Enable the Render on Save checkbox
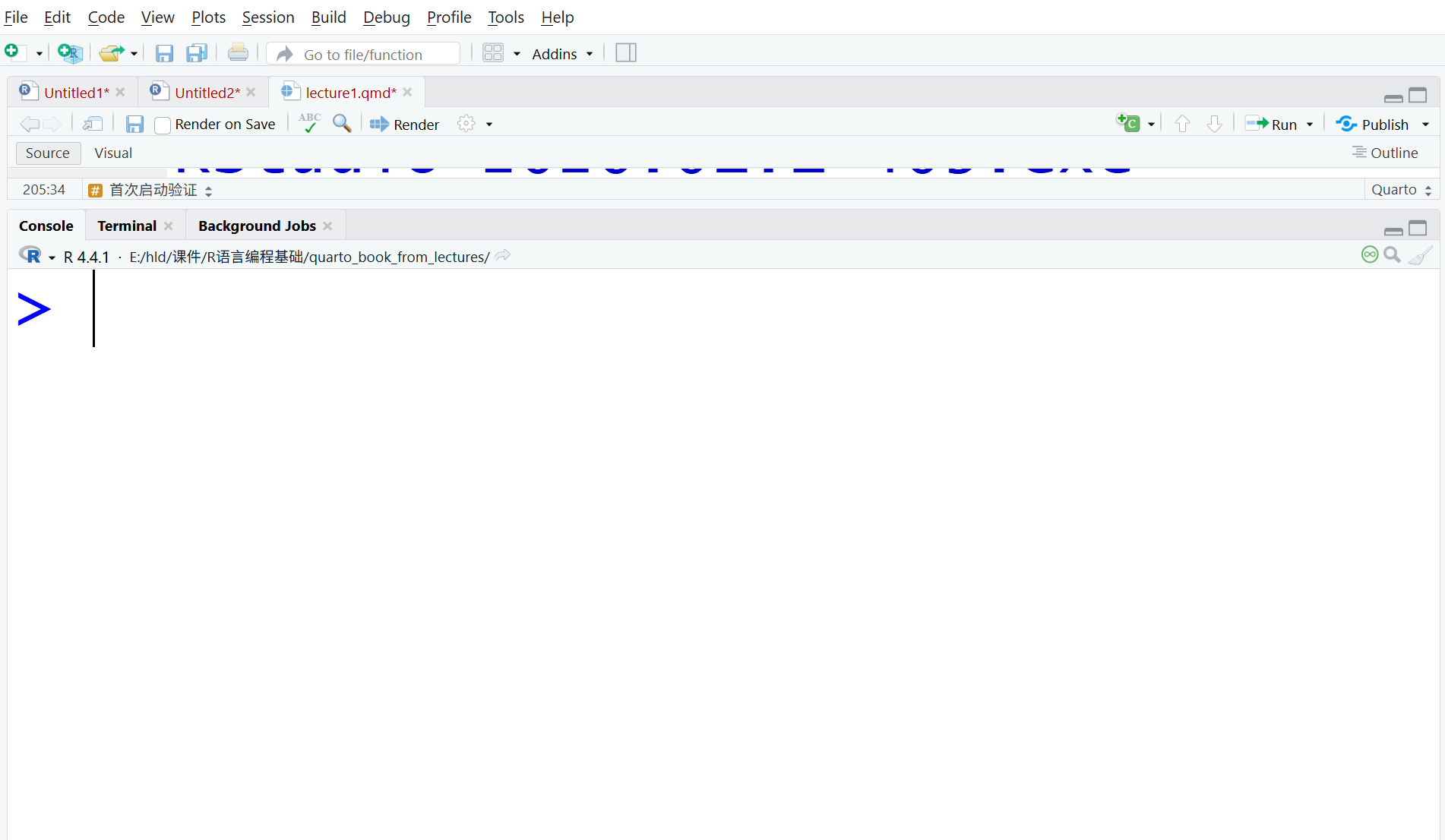This screenshot has width=1445, height=840. pos(162,125)
